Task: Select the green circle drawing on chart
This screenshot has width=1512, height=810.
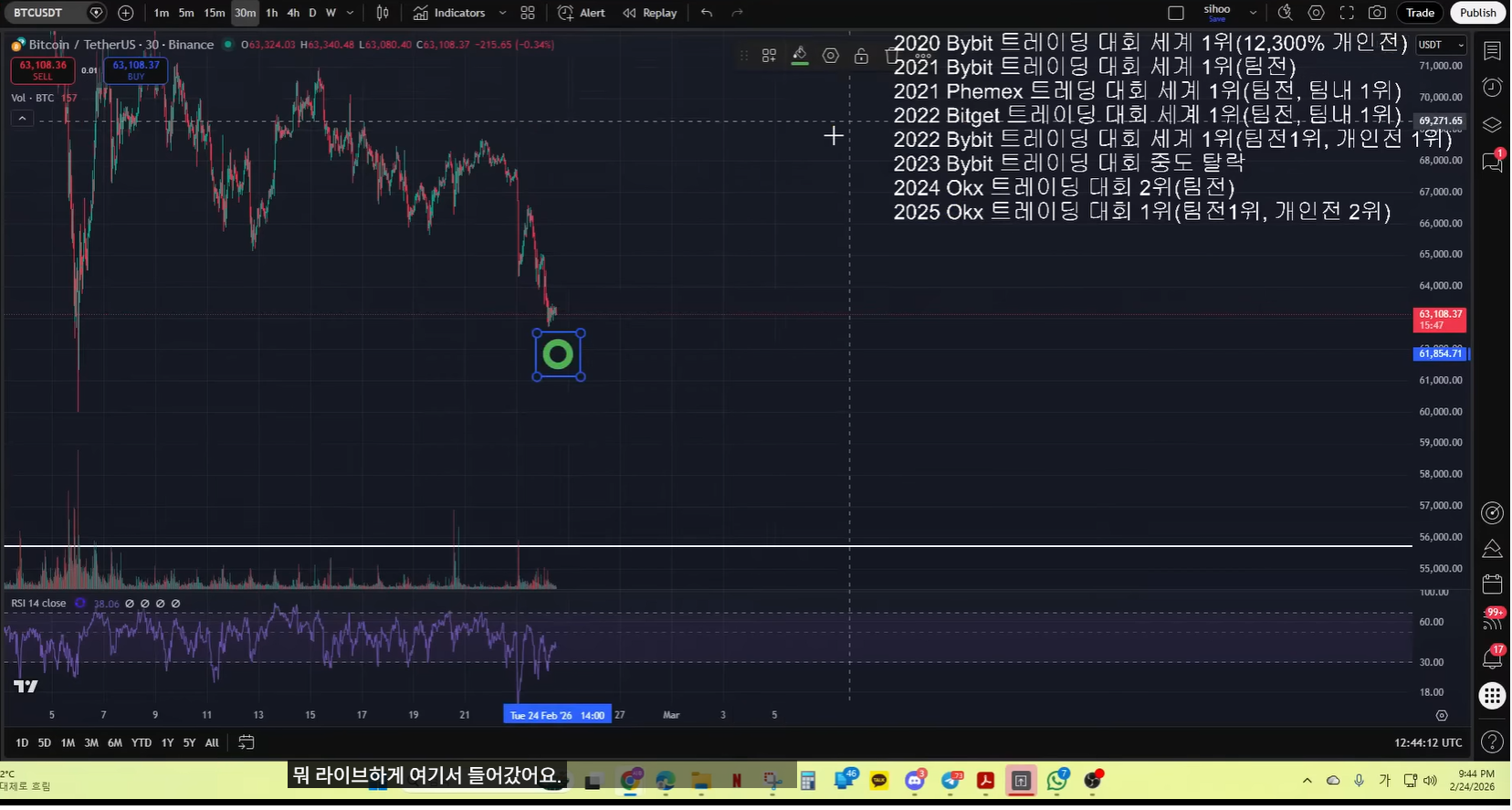Action: (558, 354)
